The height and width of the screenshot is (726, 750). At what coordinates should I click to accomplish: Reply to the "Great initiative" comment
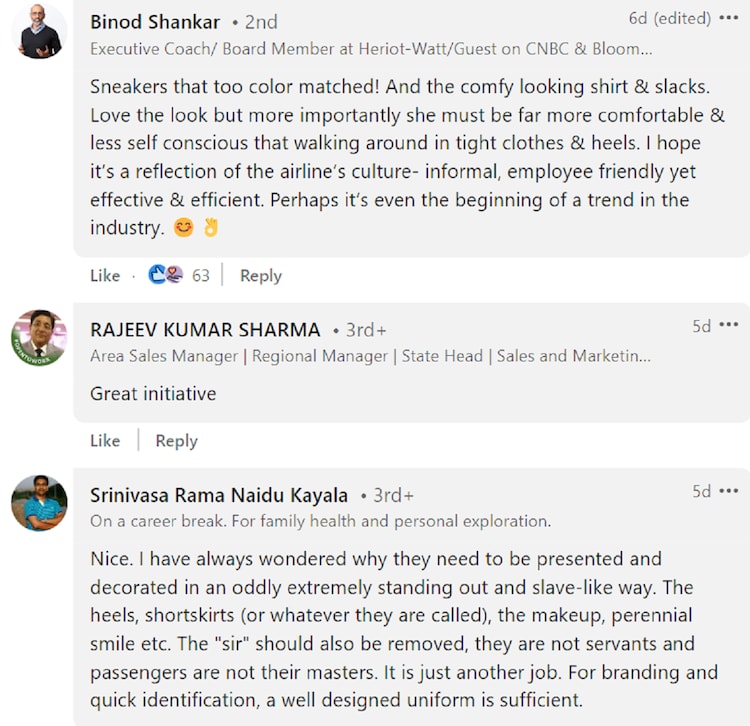point(177,441)
